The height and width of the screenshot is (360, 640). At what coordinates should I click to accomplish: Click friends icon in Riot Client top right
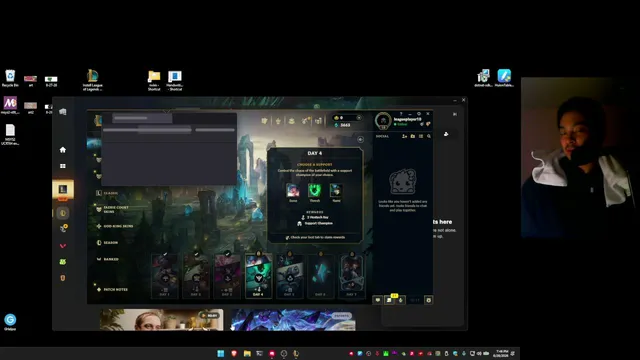tap(446, 134)
